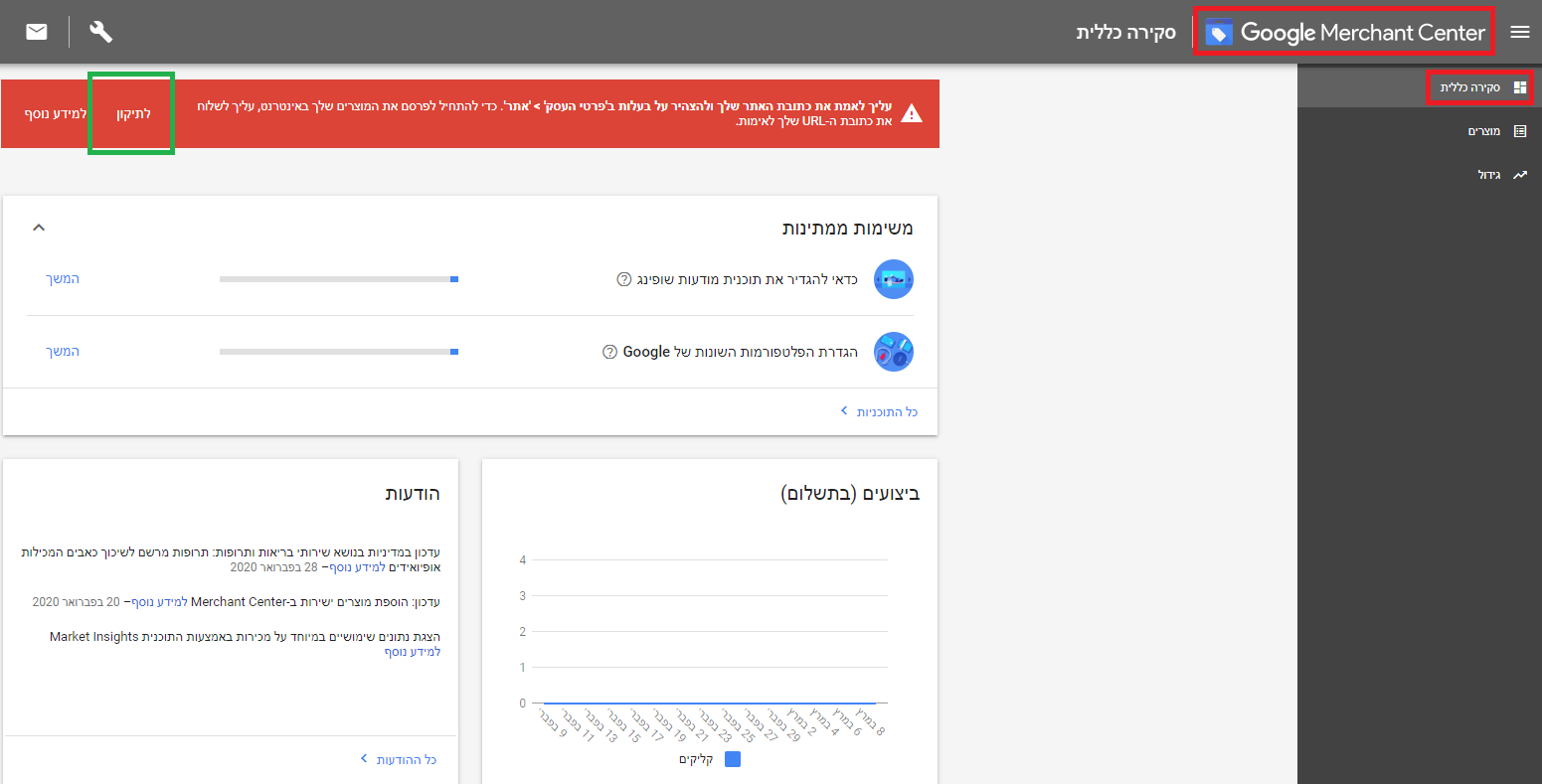
Task: Open כל ההודעות link with chevron
Action: [x=398, y=759]
